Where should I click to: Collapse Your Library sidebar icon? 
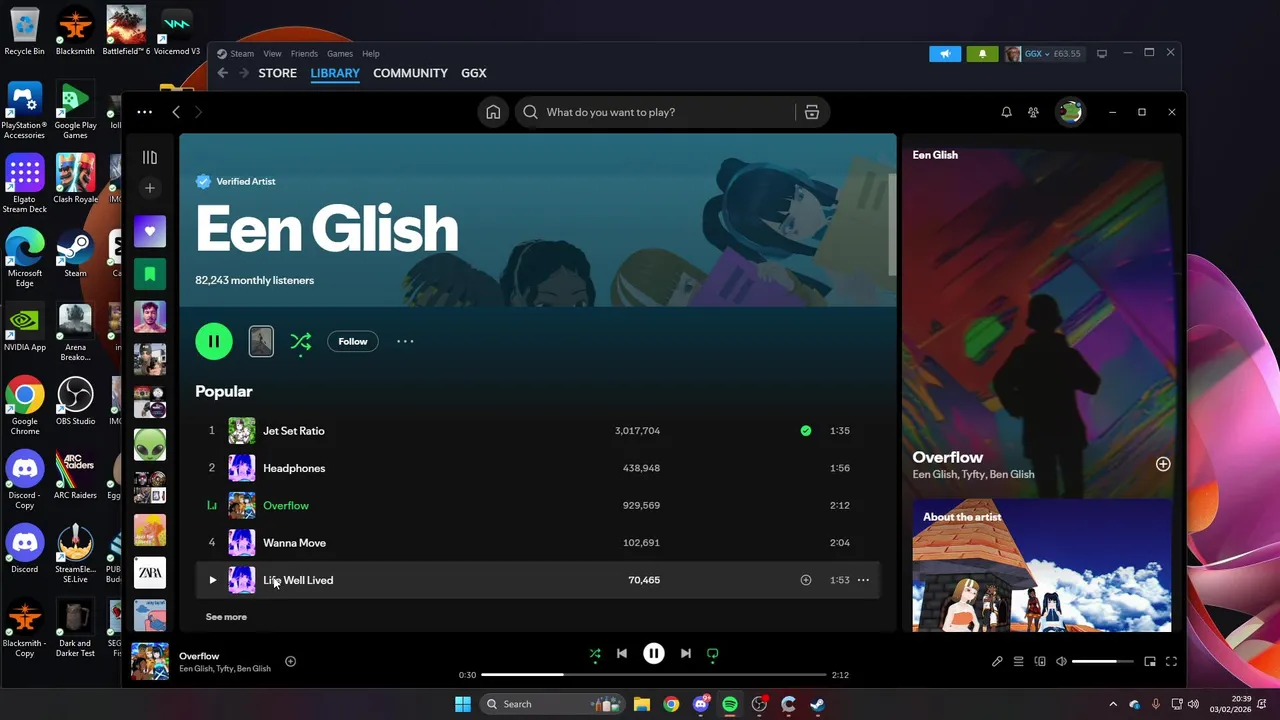pos(150,157)
